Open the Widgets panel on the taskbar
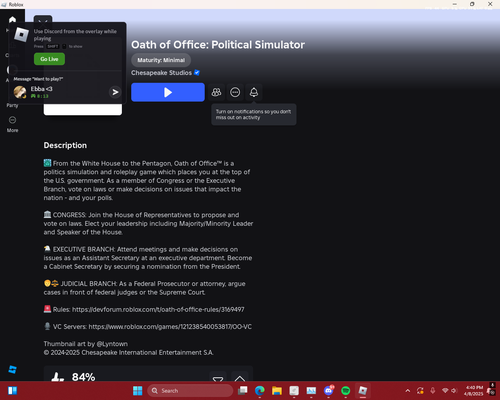This screenshot has width=500, height=400. 12,390
